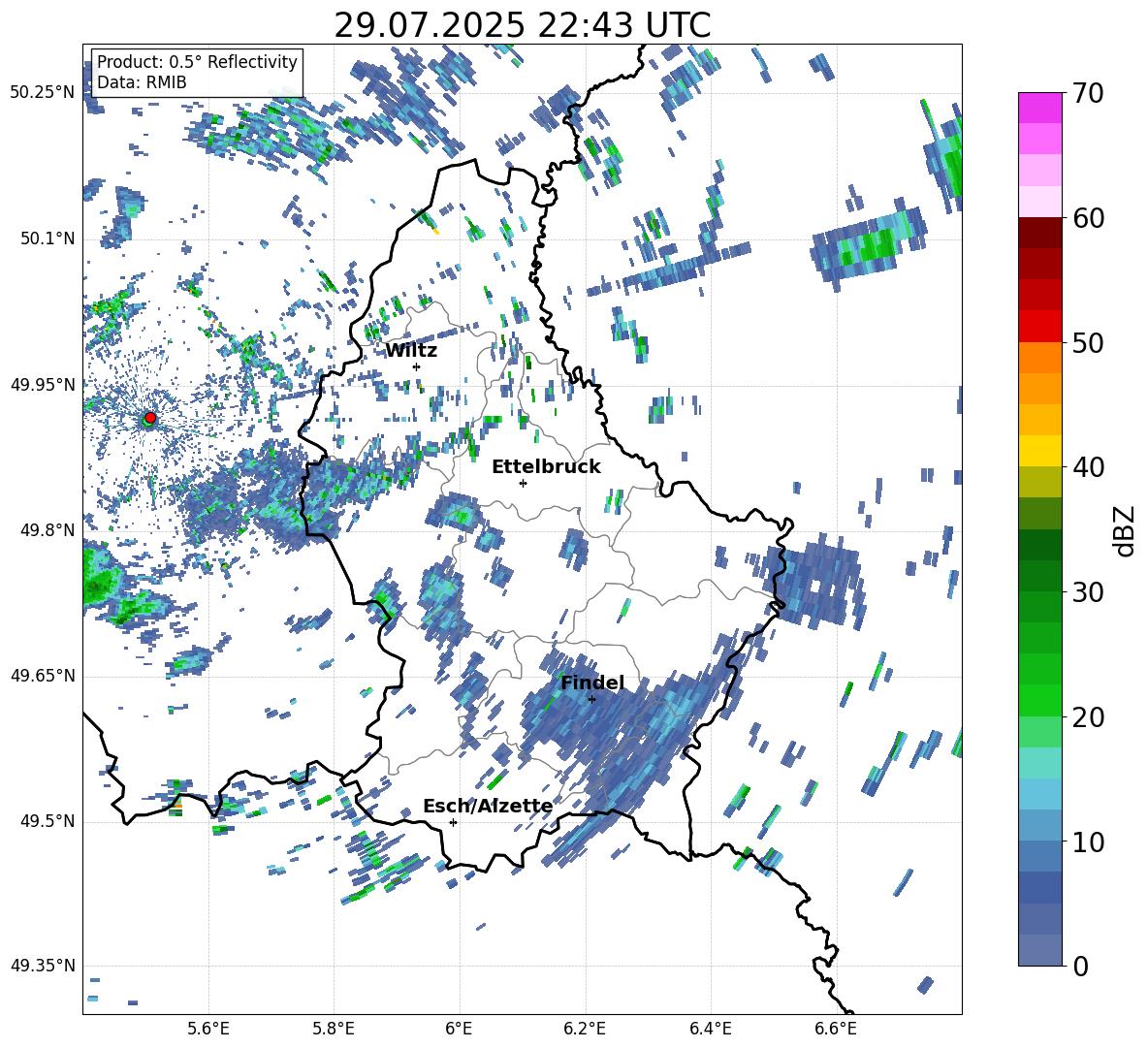
Task: Click the Esch/Alzette city label
Action: tap(488, 806)
